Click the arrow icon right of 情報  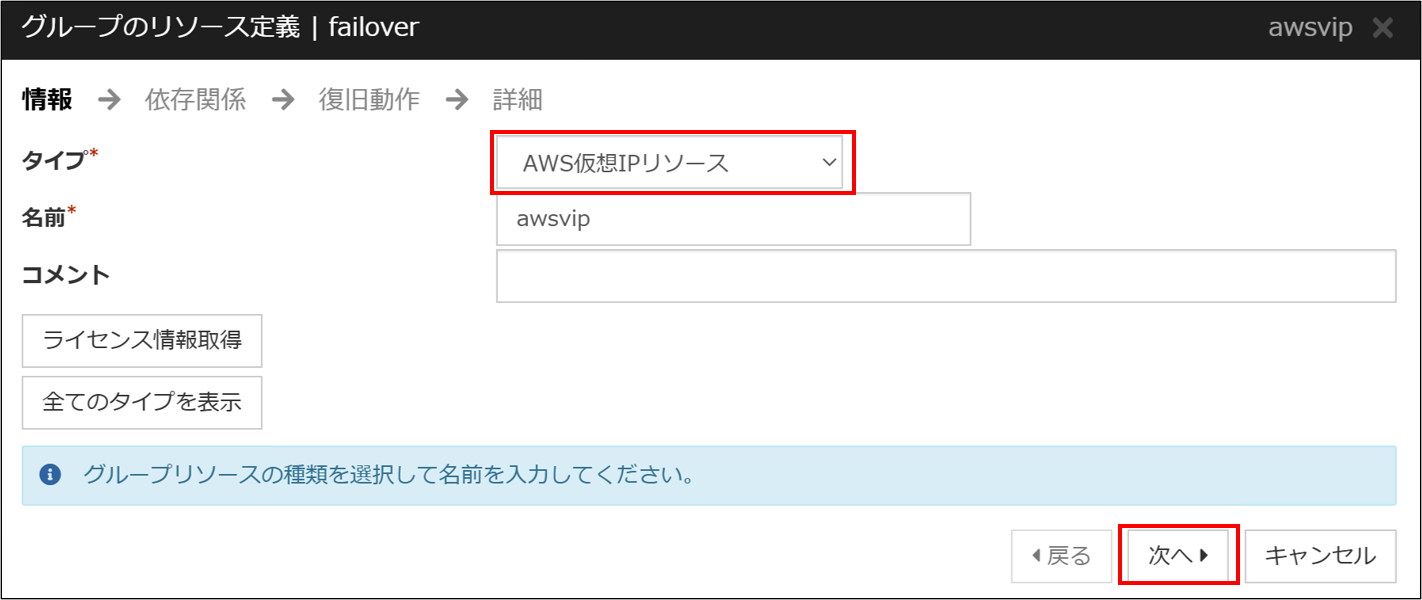pyautogui.click(x=109, y=100)
